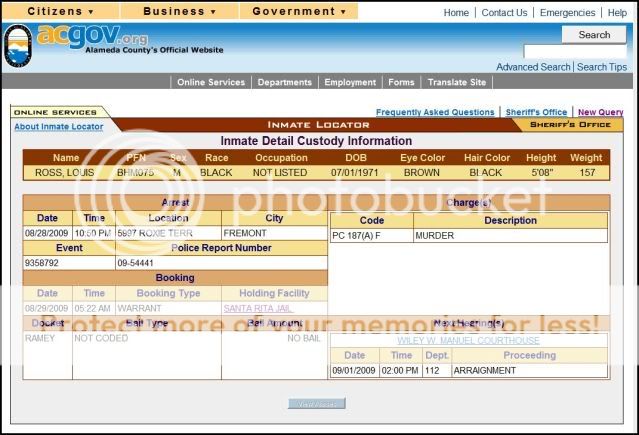The image size is (639, 435).
Task: Open Search Tips
Action: point(602,67)
